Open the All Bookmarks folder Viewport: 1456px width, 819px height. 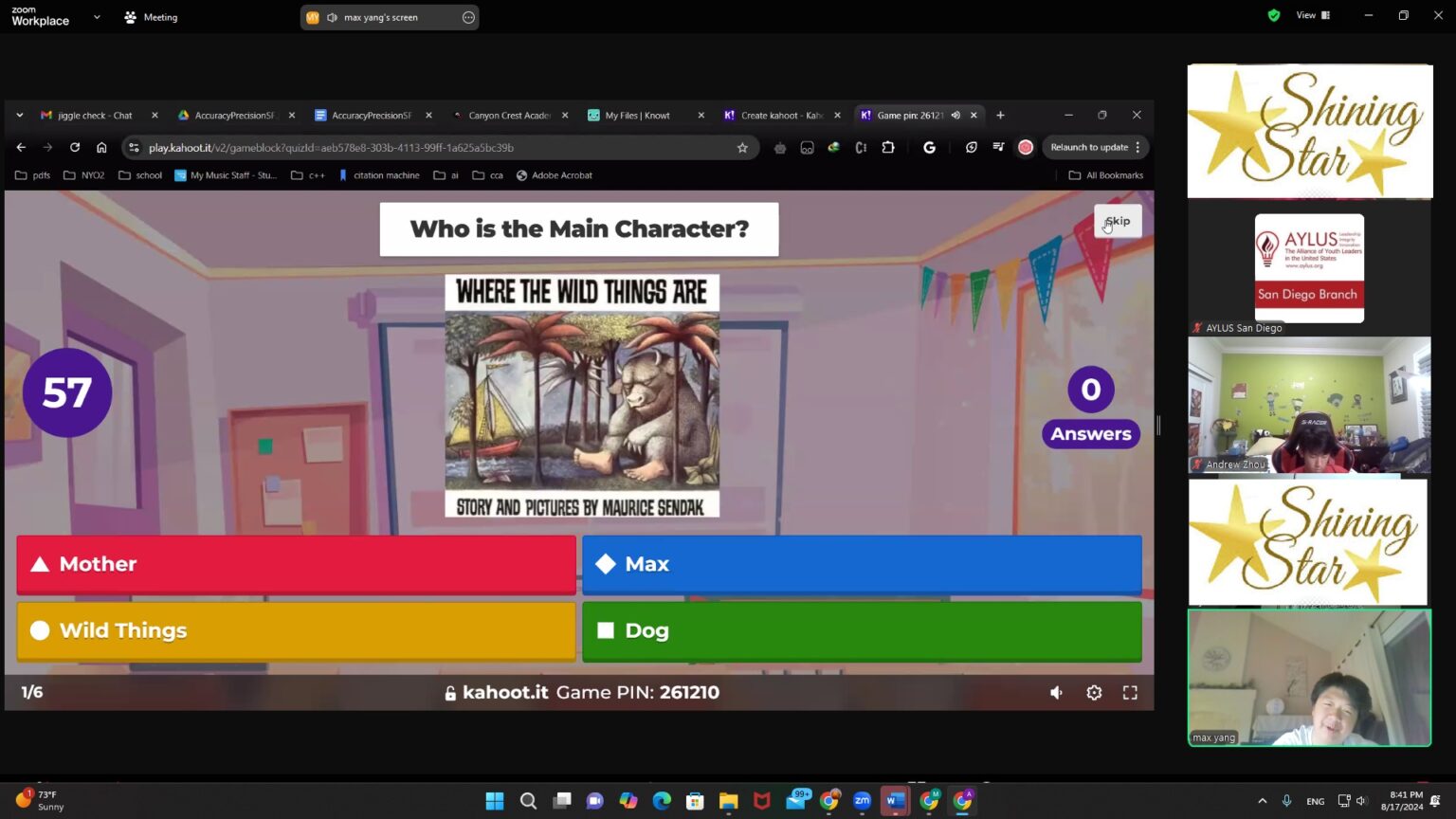[x=1106, y=175]
